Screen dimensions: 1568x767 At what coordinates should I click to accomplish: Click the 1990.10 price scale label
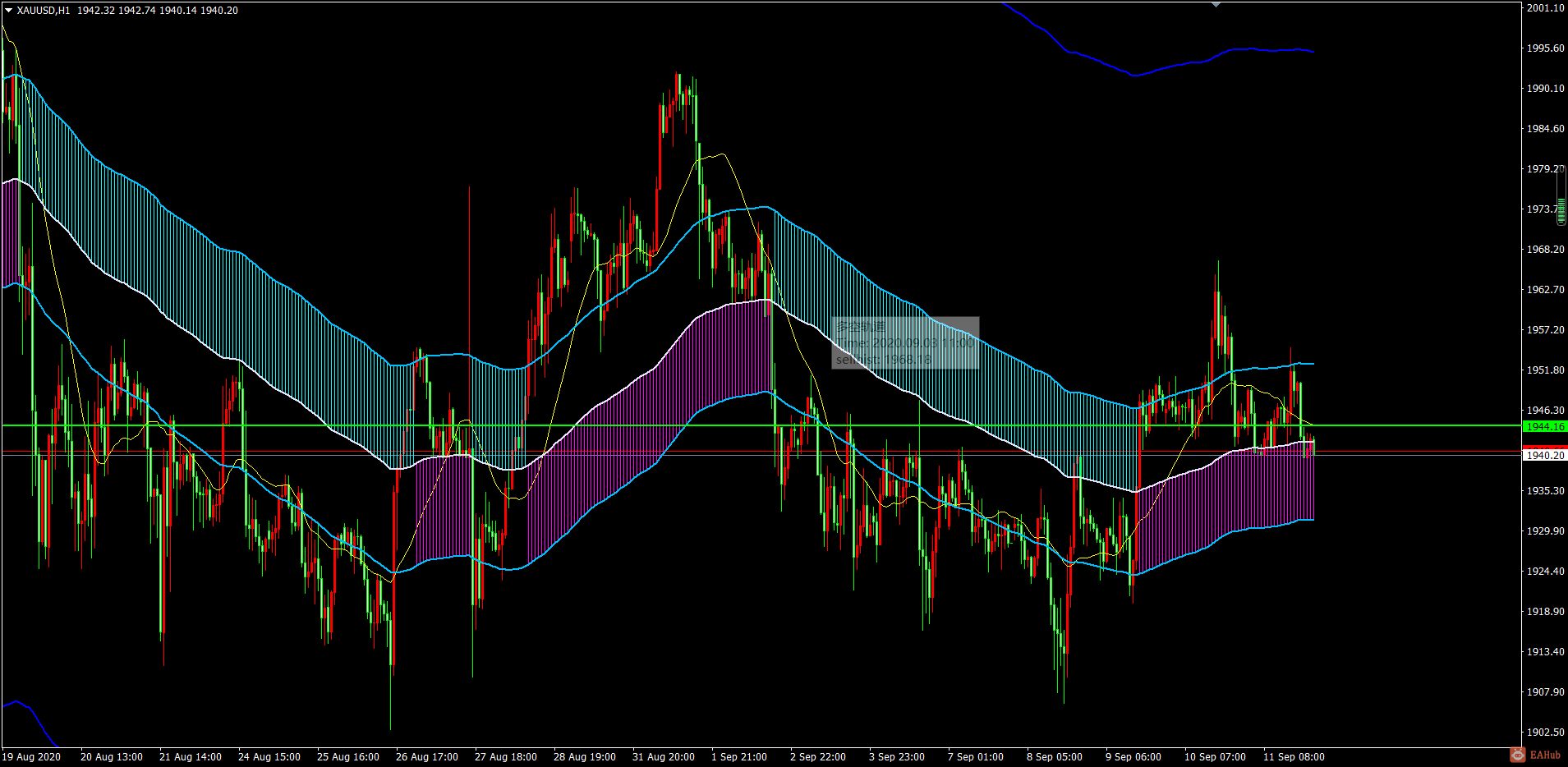point(1545,89)
